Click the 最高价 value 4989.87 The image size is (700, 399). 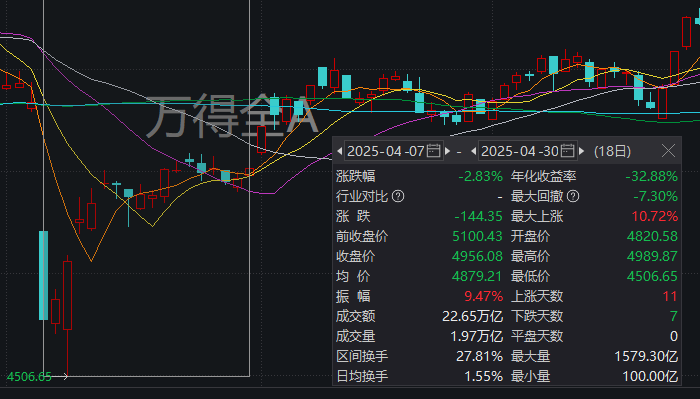tap(652, 256)
